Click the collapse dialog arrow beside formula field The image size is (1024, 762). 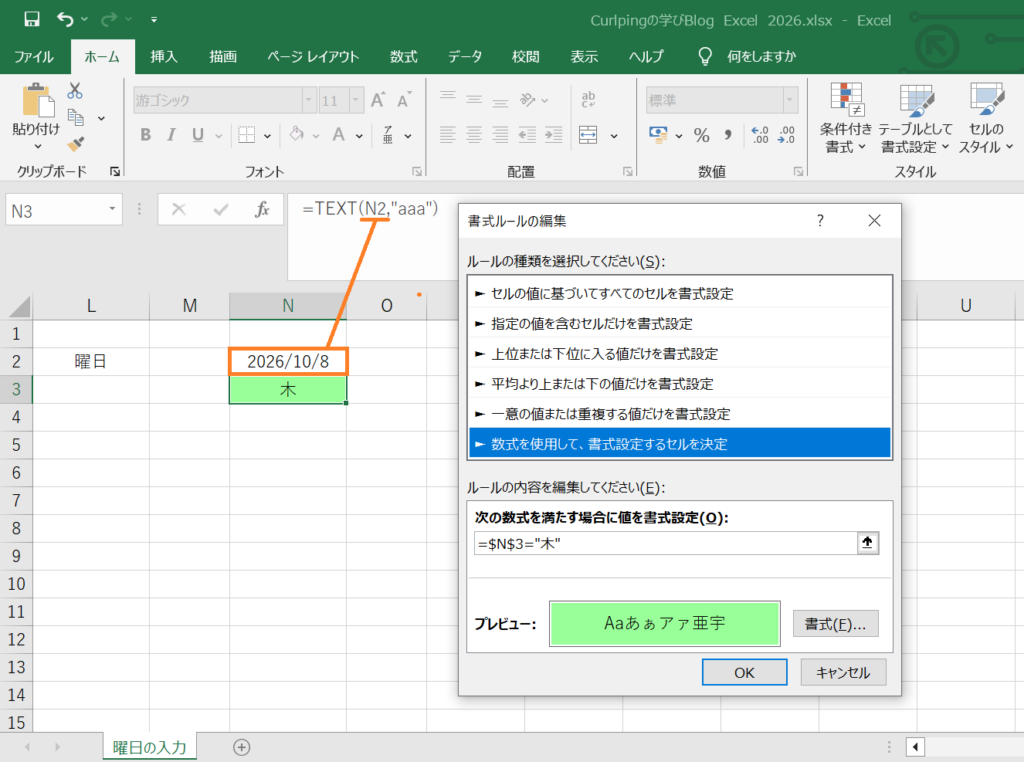tap(867, 543)
